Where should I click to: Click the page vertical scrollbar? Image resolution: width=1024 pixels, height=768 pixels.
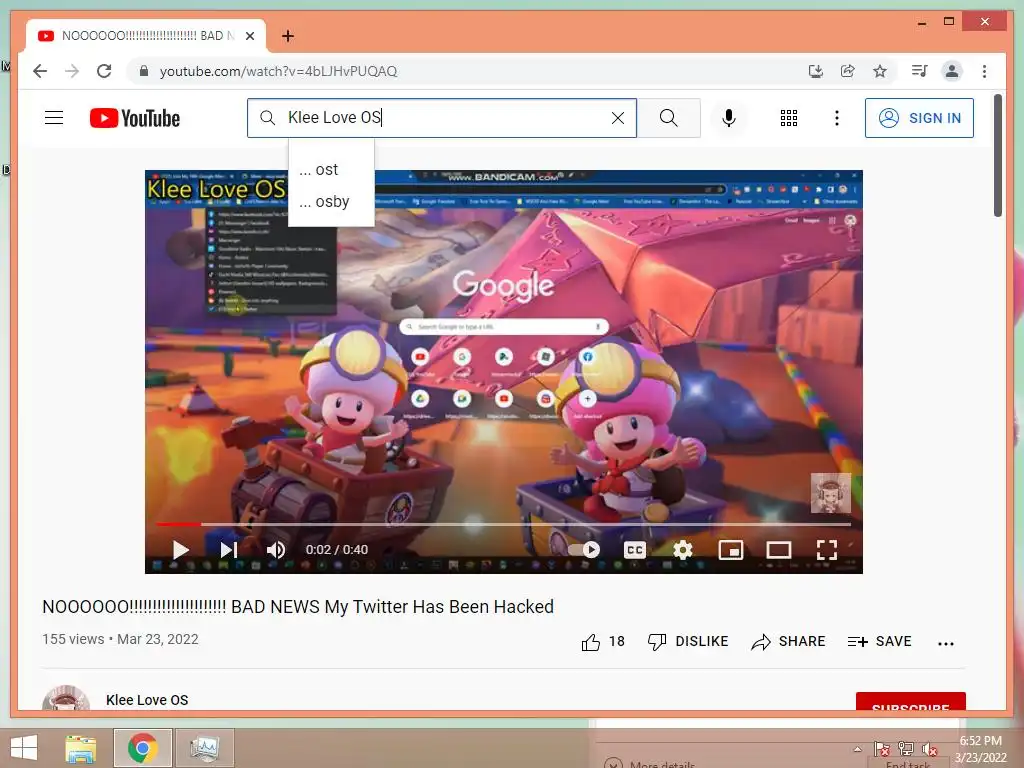(x=998, y=155)
